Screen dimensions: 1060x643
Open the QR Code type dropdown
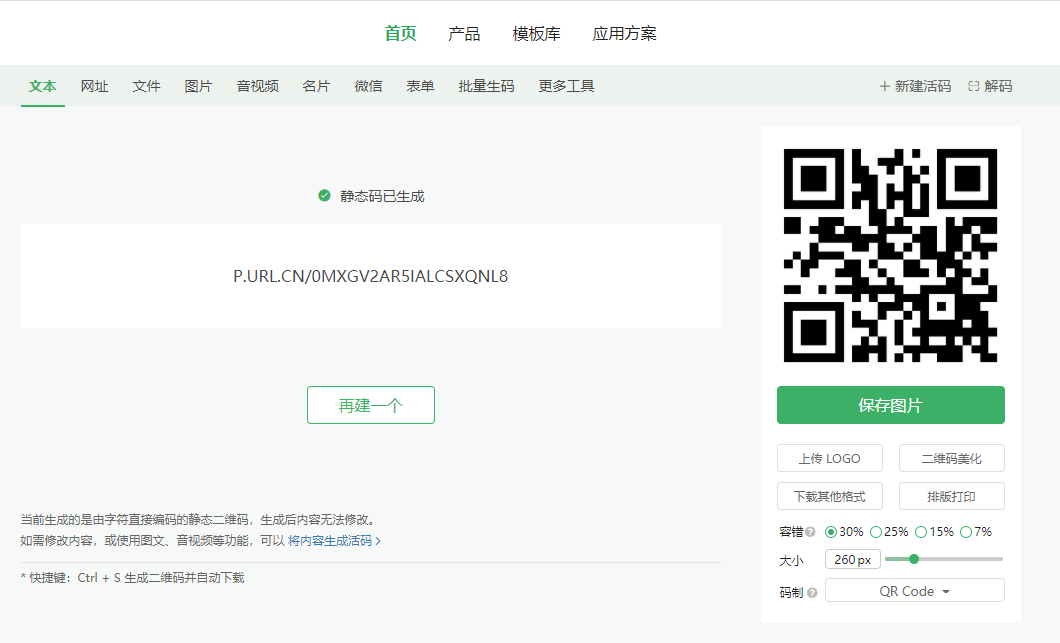point(915,590)
